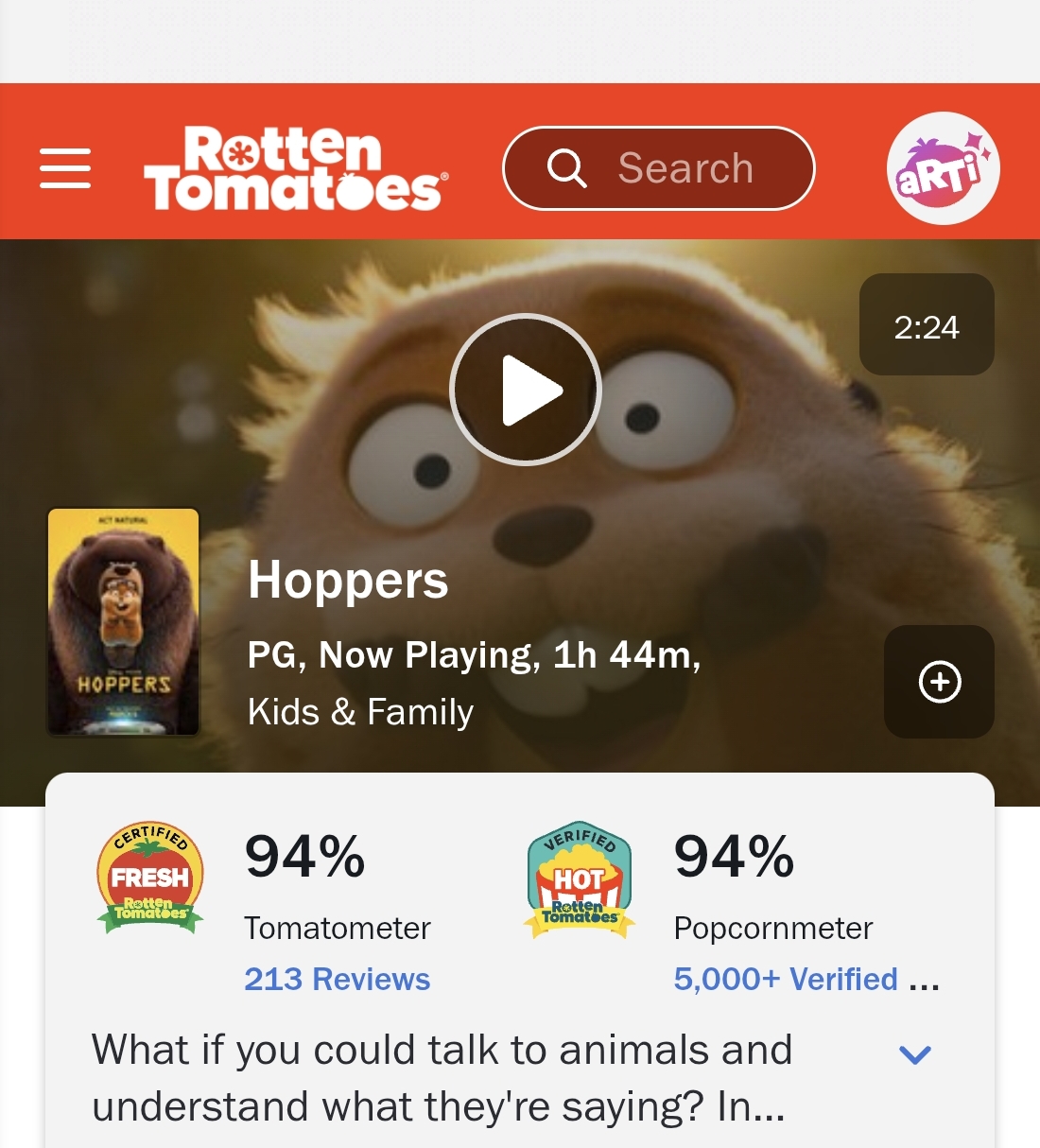Open the 213 Reviews link
Viewport: 1040px width, 1148px height.
coord(337,979)
